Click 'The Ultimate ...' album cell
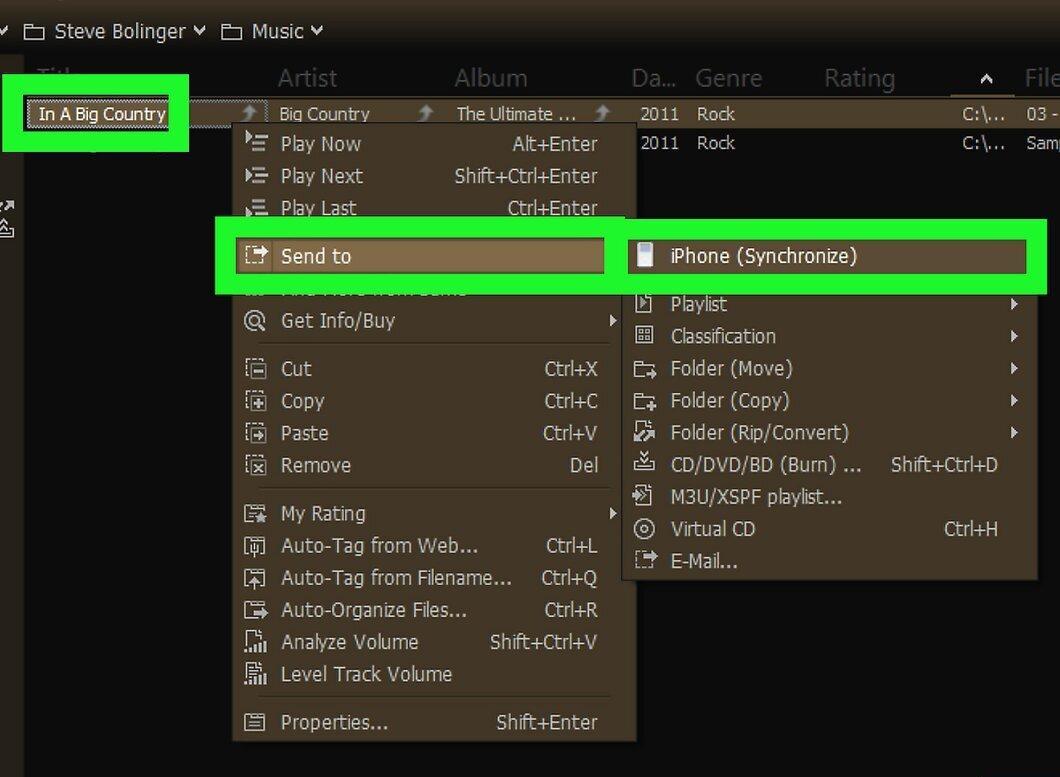This screenshot has height=777, width=1060. point(516,114)
